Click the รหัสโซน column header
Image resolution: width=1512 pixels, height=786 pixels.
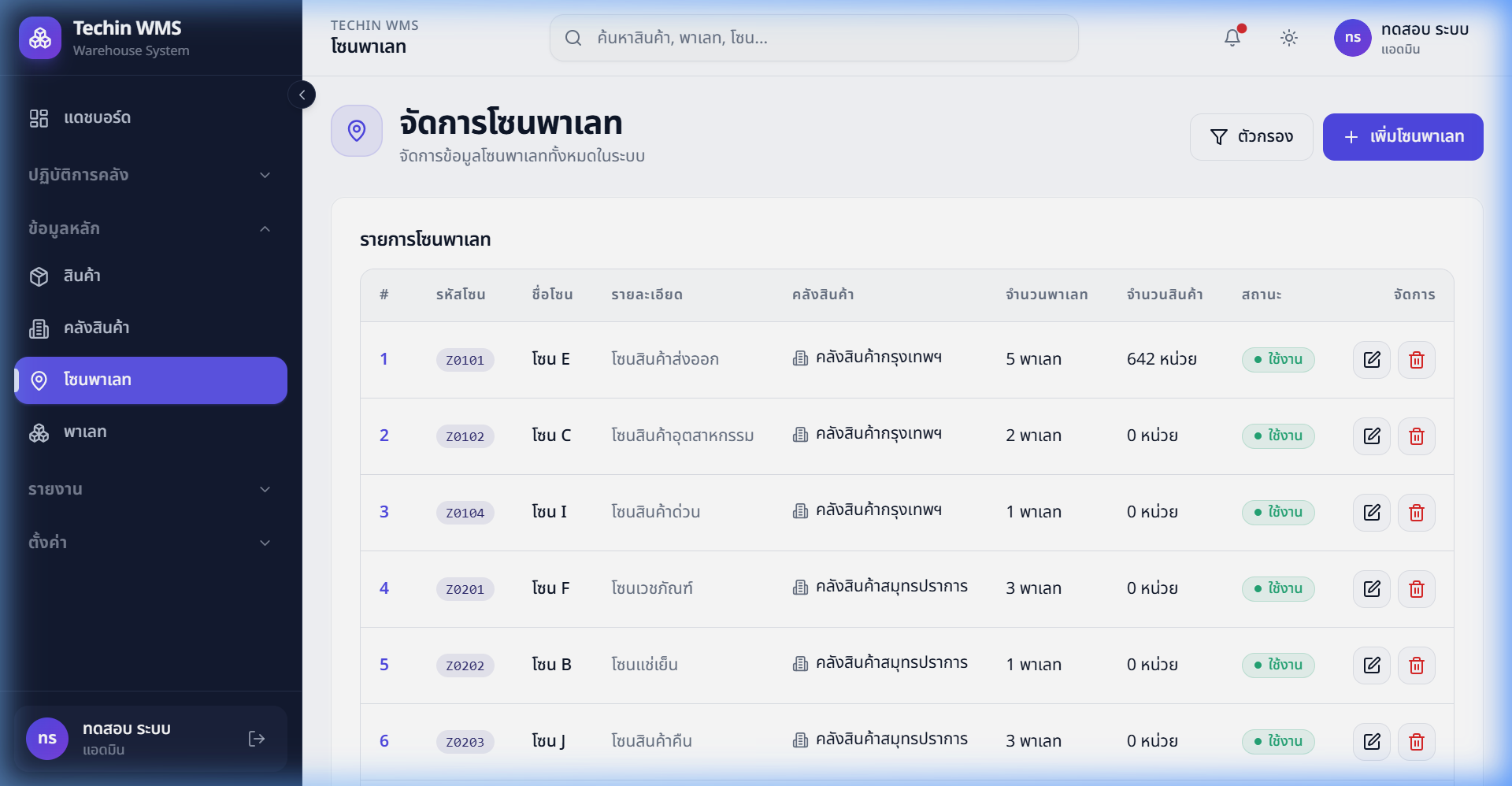point(461,295)
